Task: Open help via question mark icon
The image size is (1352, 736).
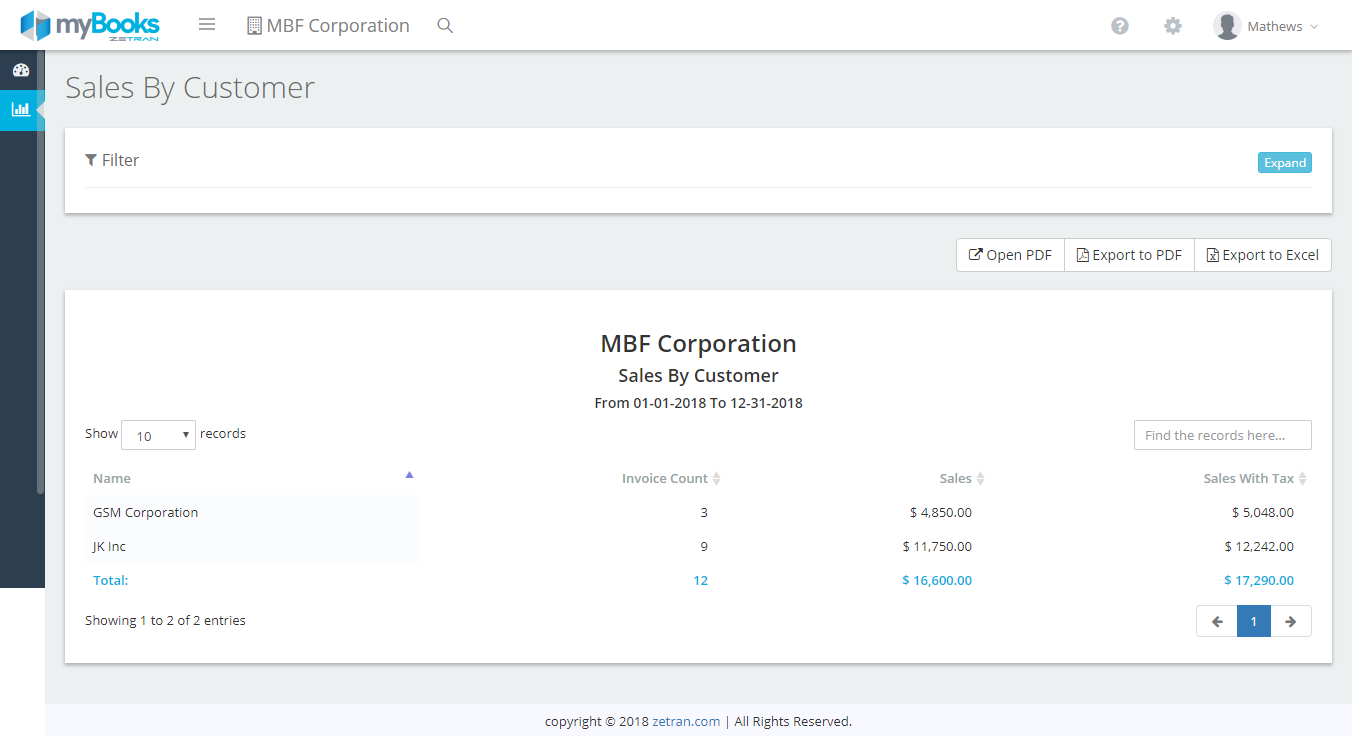Action: pos(1120,26)
